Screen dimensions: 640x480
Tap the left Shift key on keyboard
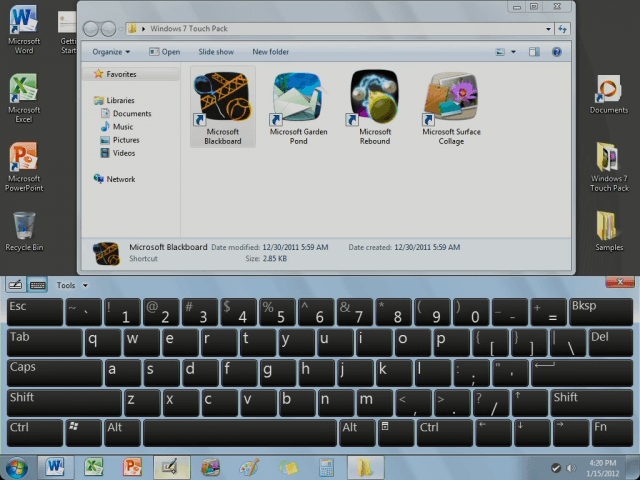pyautogui.click(x=64, y=403)
